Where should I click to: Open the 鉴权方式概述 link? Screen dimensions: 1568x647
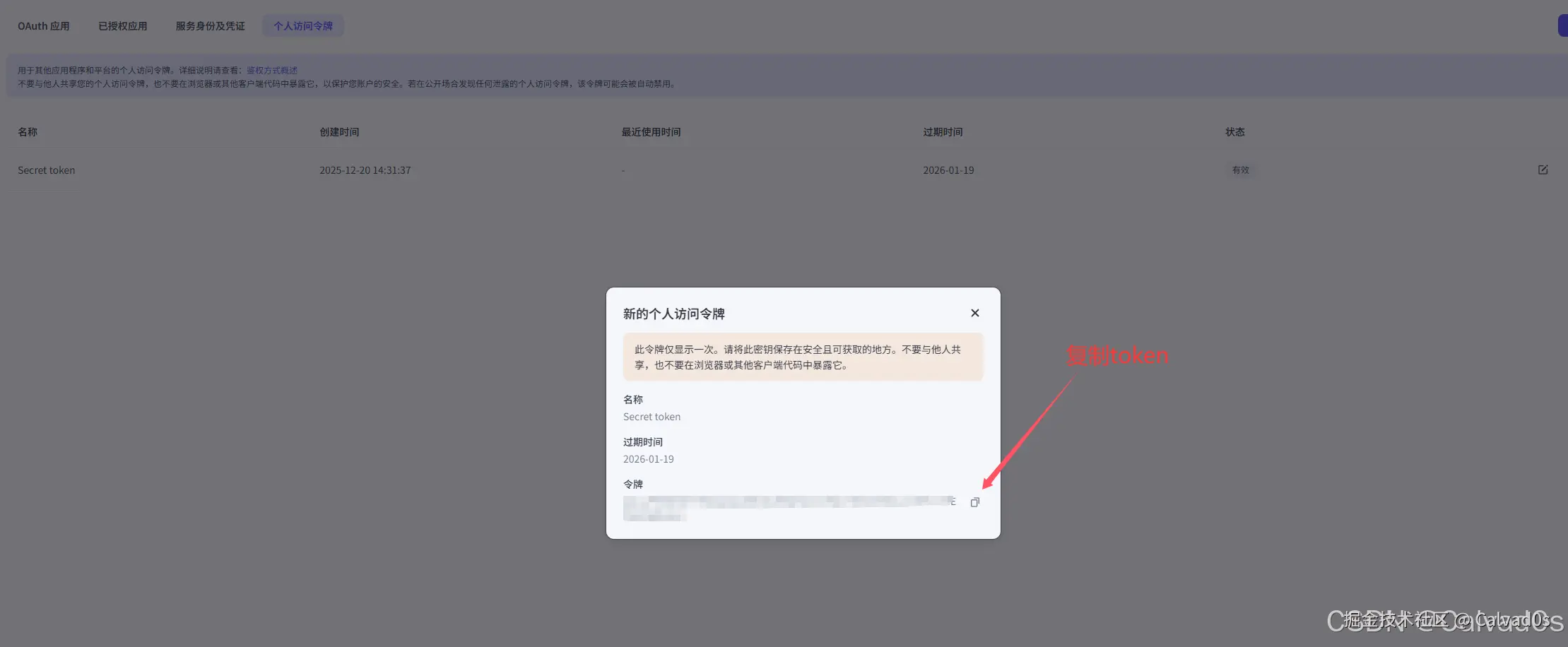coord(272,71)
